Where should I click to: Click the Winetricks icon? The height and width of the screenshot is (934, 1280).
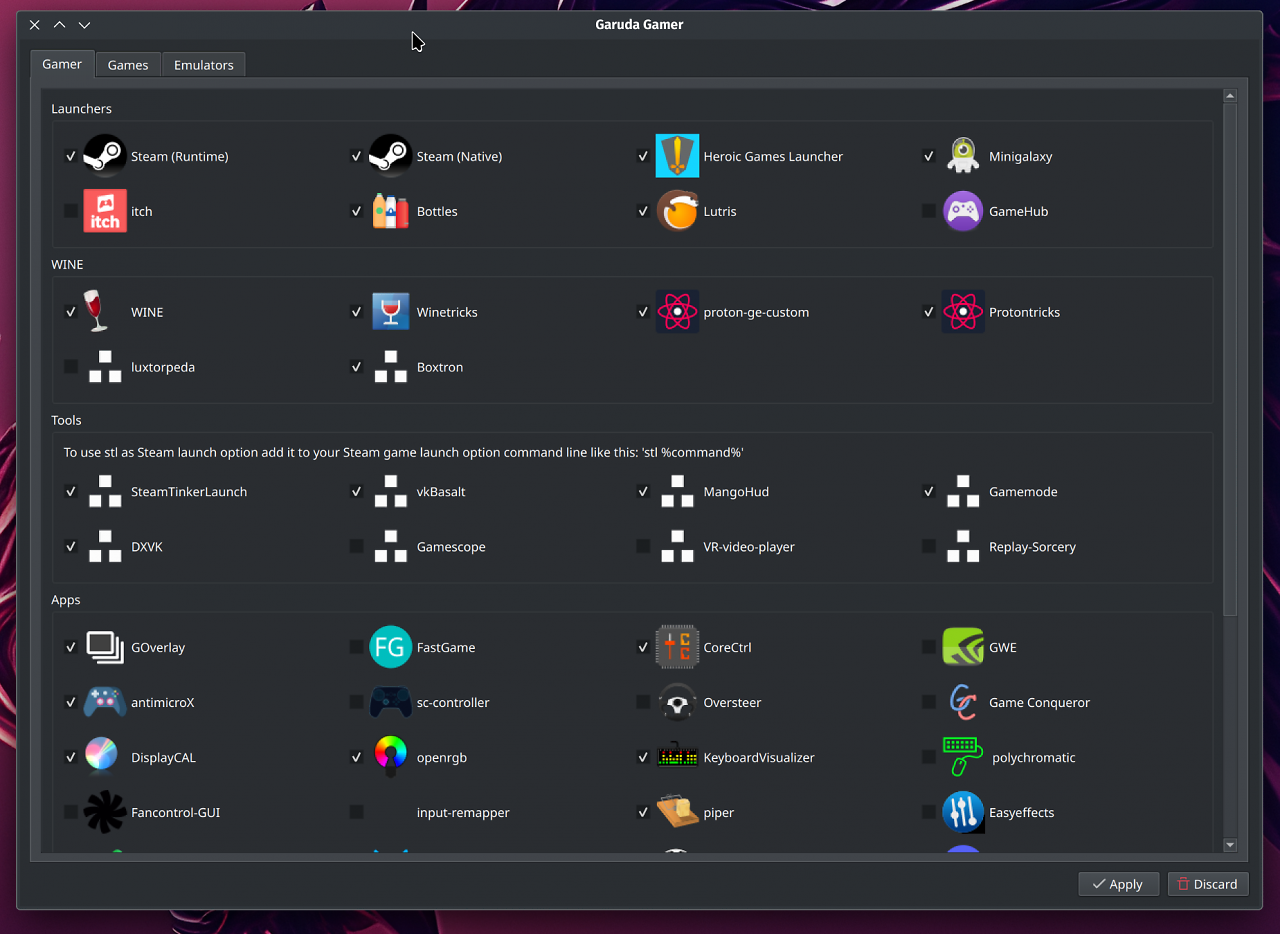(x=391, y=312)
